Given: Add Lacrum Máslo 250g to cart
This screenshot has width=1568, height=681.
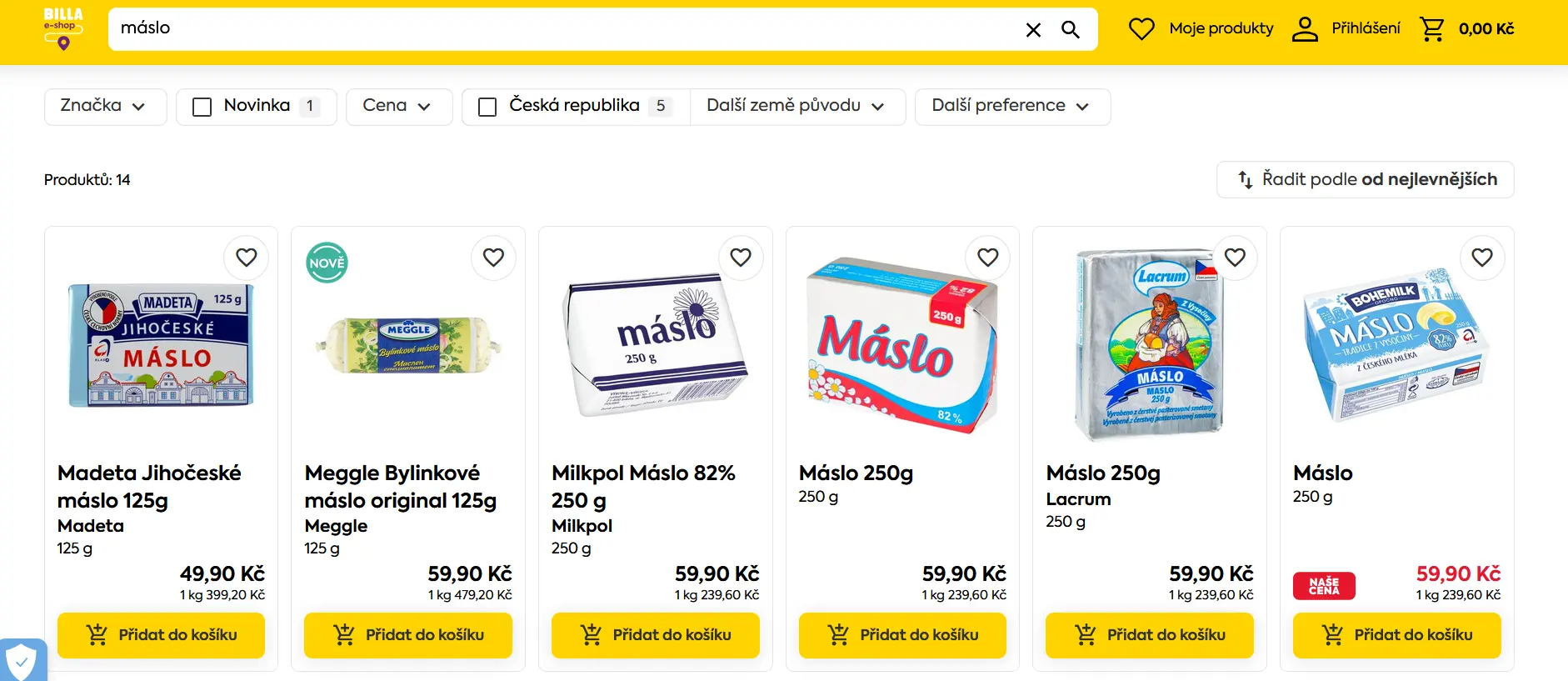Looking at the screenshot, I should click(x=1149, y=635).
